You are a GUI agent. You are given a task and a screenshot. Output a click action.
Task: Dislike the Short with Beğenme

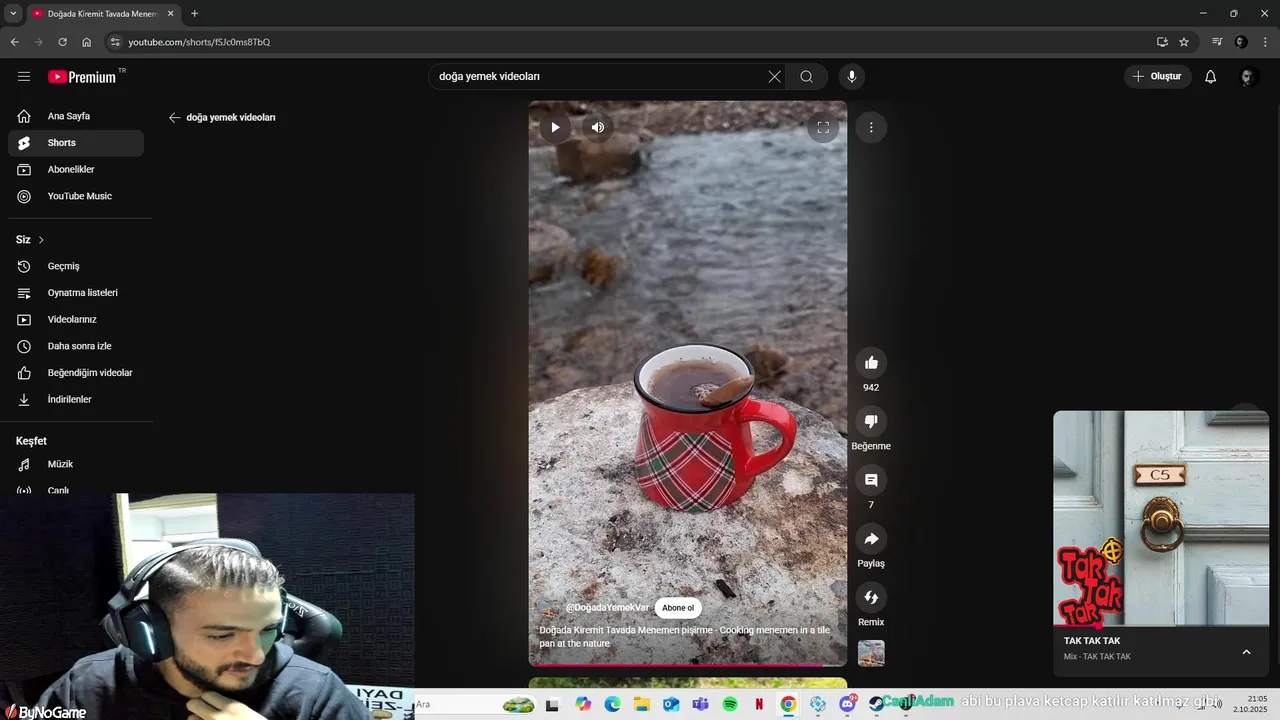pyautogui.click(x=871, y=421)
